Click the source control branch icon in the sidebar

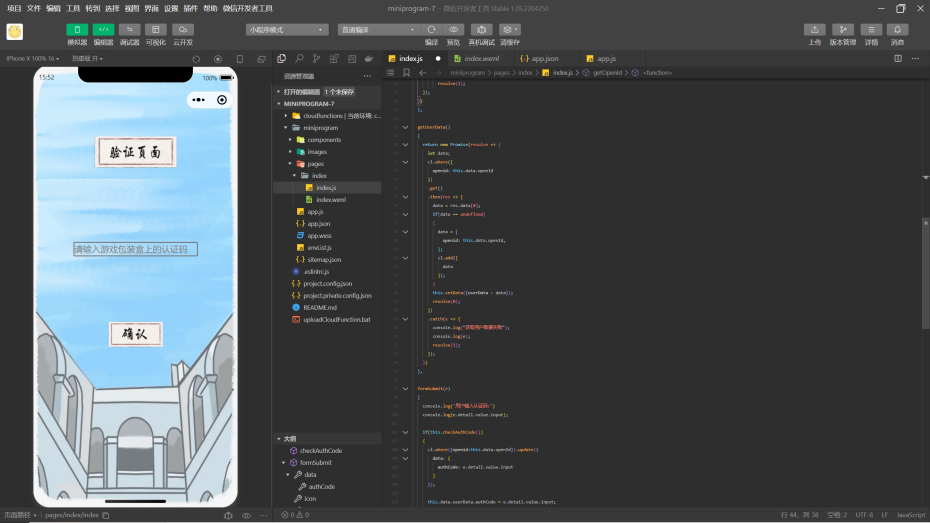pyautogui.click(x=316, y=59)
